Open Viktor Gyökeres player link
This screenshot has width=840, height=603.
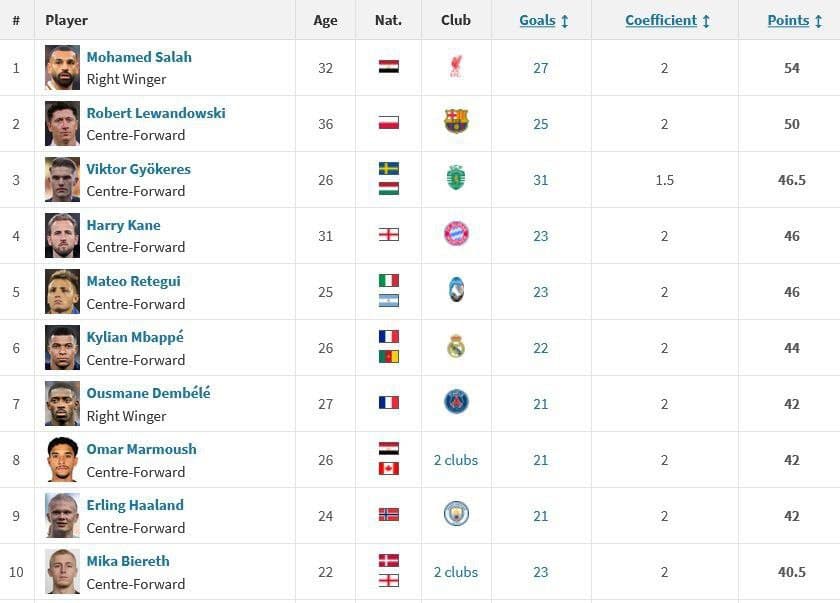pyautogui.click(x=138, y=169)
